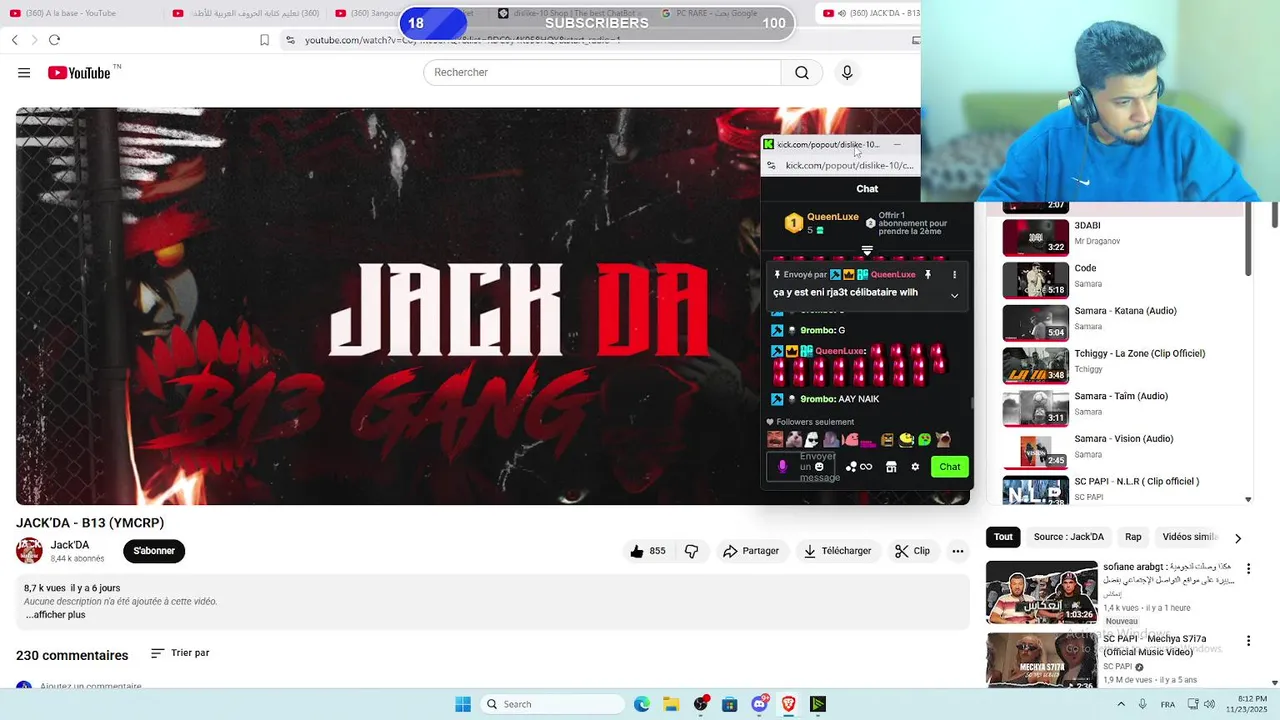The height and width of the screenshot is (720, 1280).
Task: Show more filter chips with right arrow
Action: pyautogui.click(x=1237, y=538)
